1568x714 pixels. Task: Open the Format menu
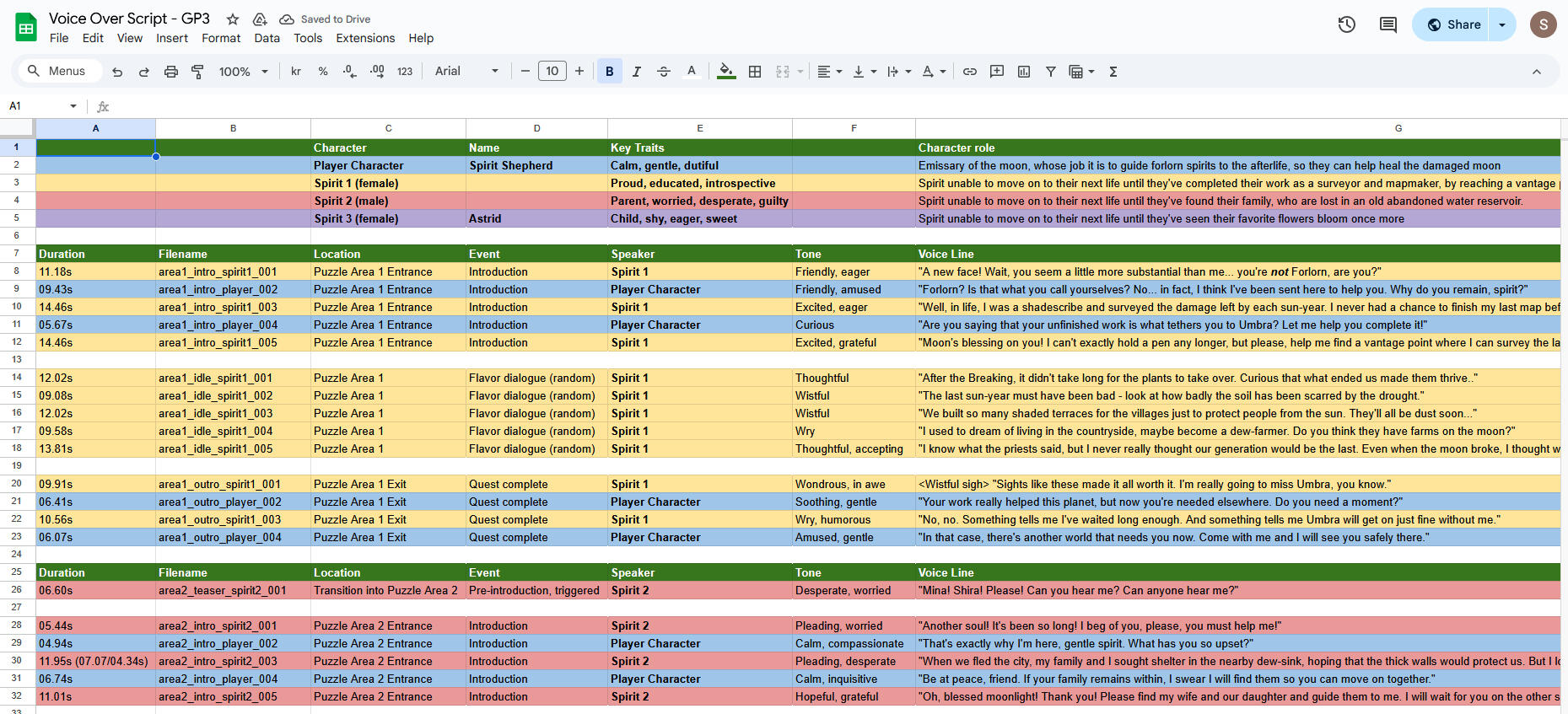[221, 38]
